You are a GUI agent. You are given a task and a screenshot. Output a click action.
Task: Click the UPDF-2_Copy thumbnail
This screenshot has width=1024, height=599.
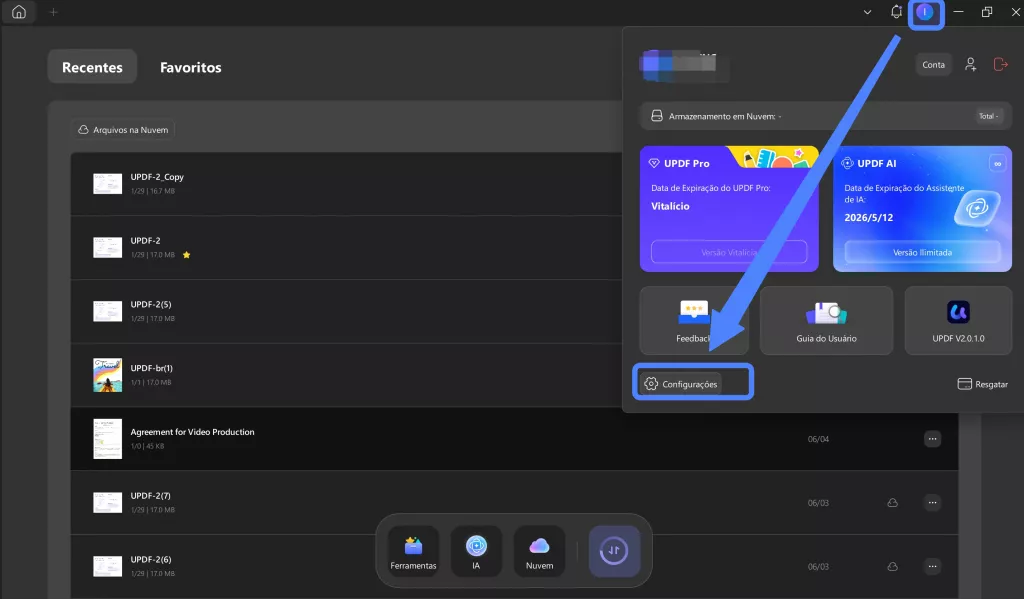pos(108,184)
